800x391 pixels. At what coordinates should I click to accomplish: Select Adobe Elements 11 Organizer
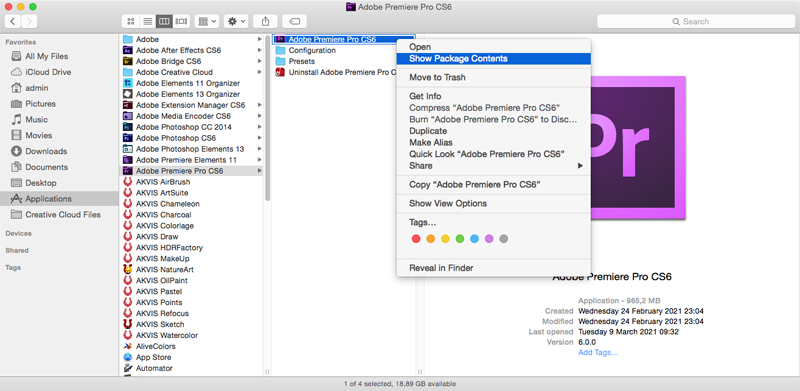coord(188,83)
